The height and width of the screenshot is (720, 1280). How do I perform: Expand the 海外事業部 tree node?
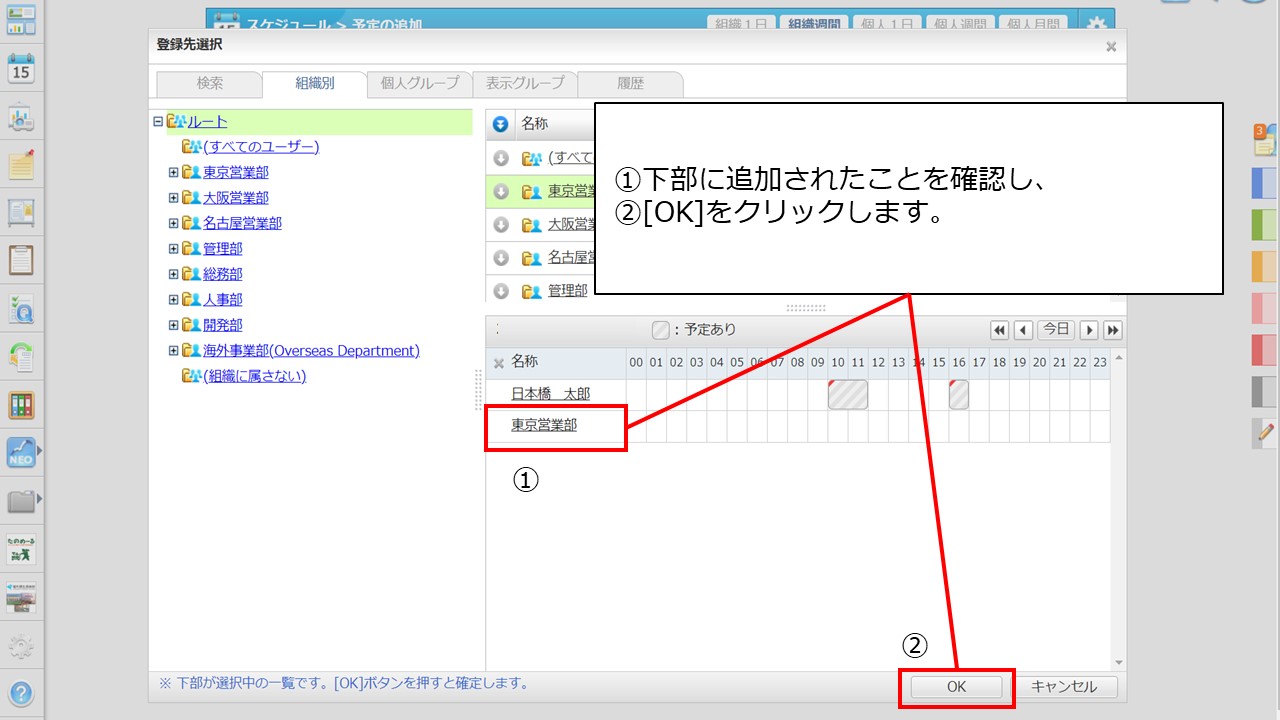(x=174, y=351)
